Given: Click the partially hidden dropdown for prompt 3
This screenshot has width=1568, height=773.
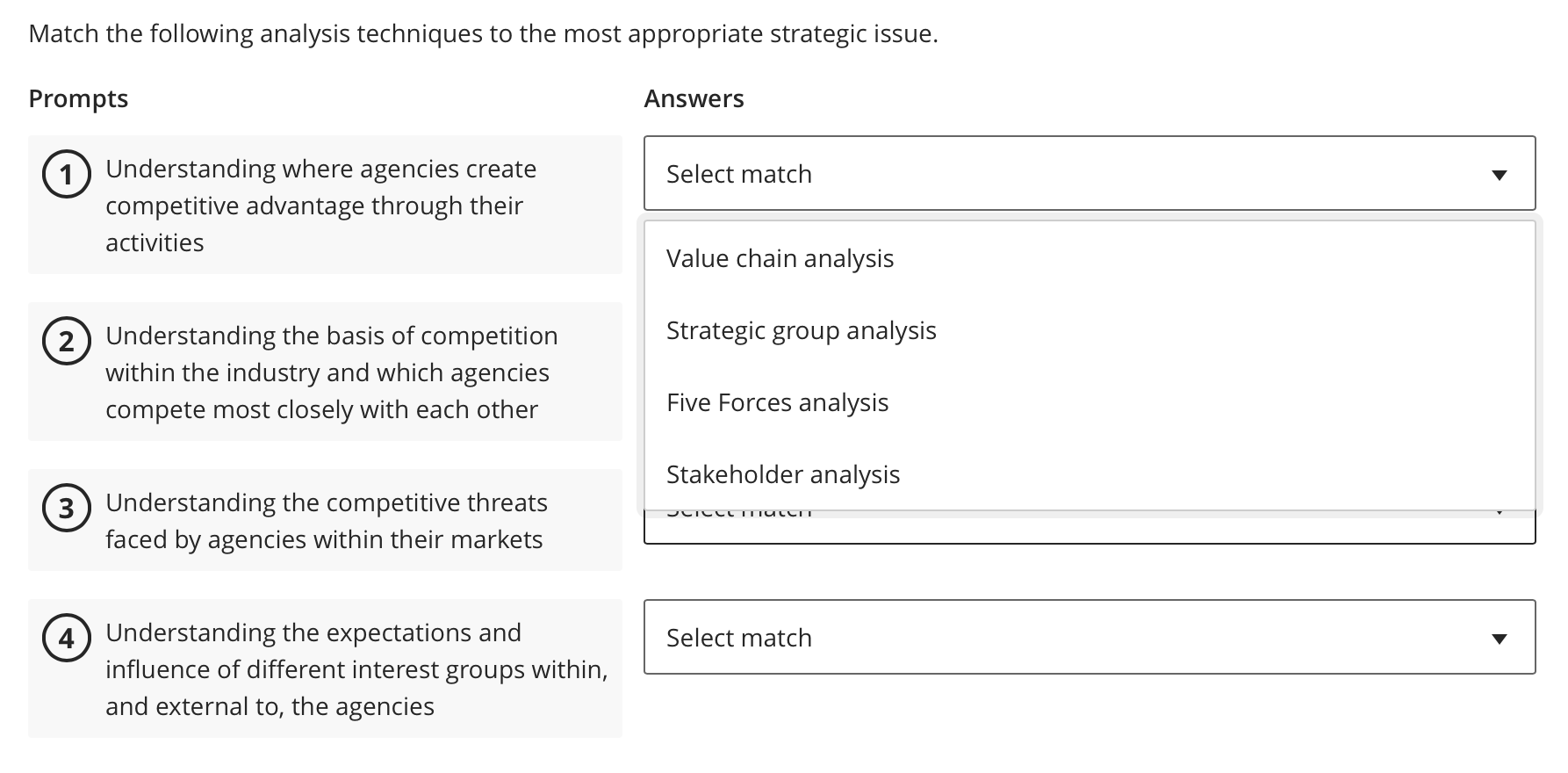Looking at the screenshot, I should (x=1089, y=528).
